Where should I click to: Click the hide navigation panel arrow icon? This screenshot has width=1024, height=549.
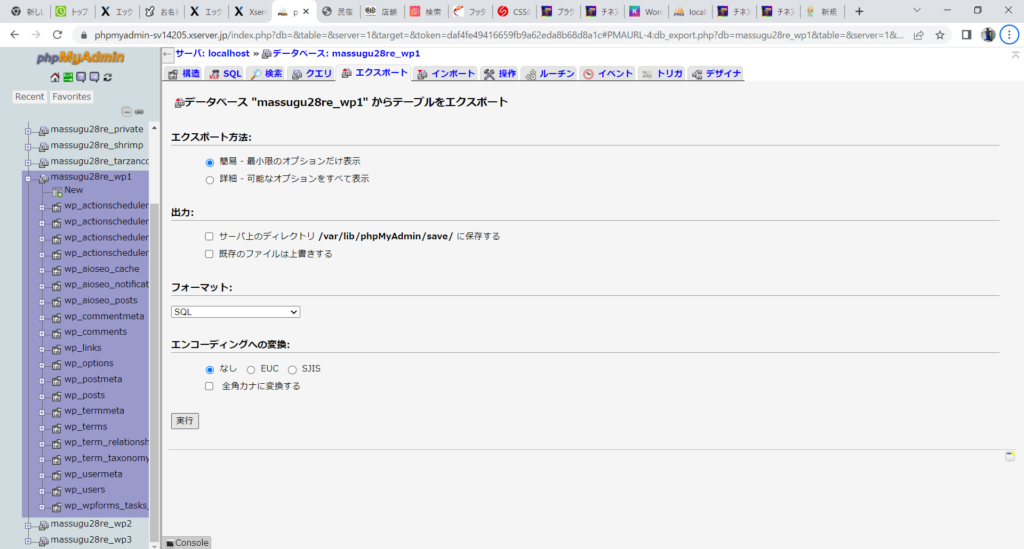coord(167,54)
